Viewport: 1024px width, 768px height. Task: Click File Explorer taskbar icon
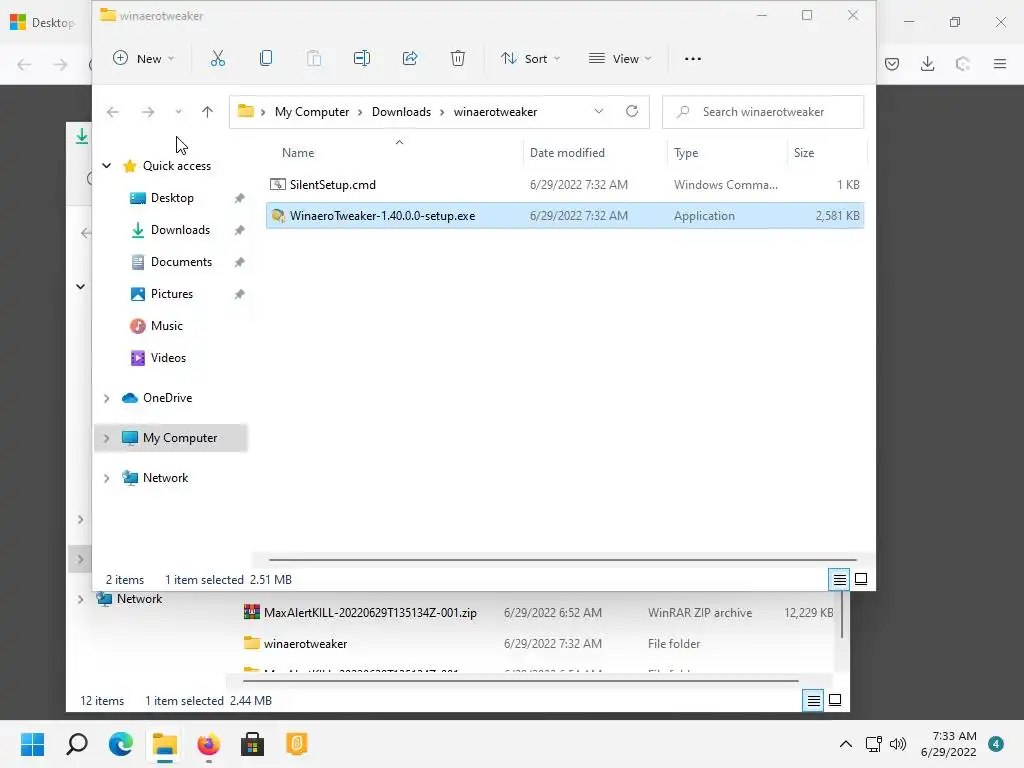(x=165, y=744)
